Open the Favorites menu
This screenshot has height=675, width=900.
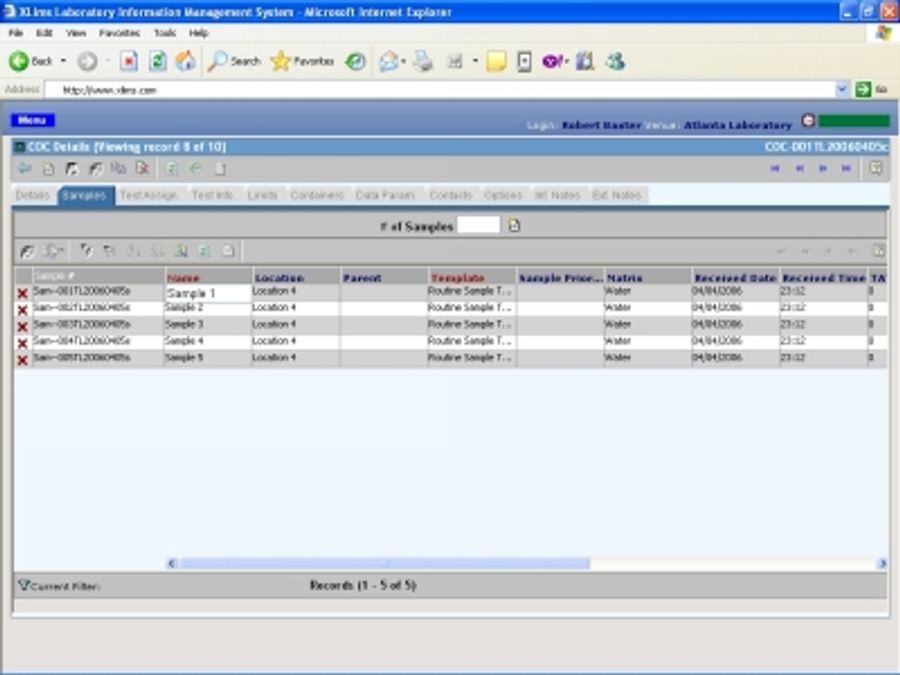coord(119,33)
